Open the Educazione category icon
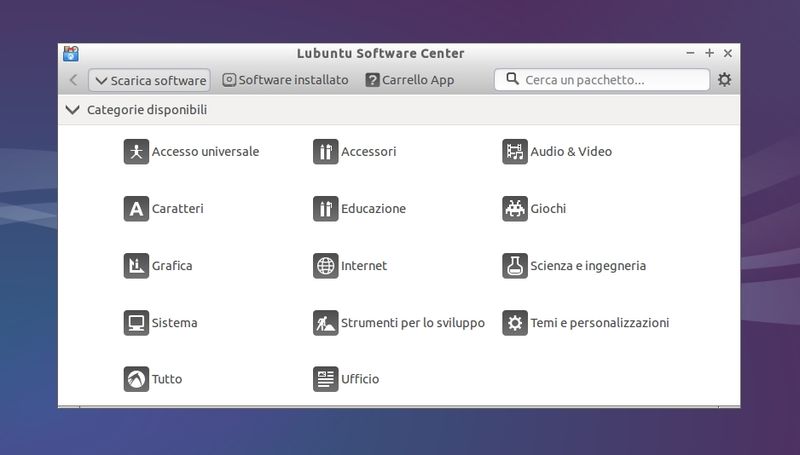This screenshot has width=800, height=455. 326,209
